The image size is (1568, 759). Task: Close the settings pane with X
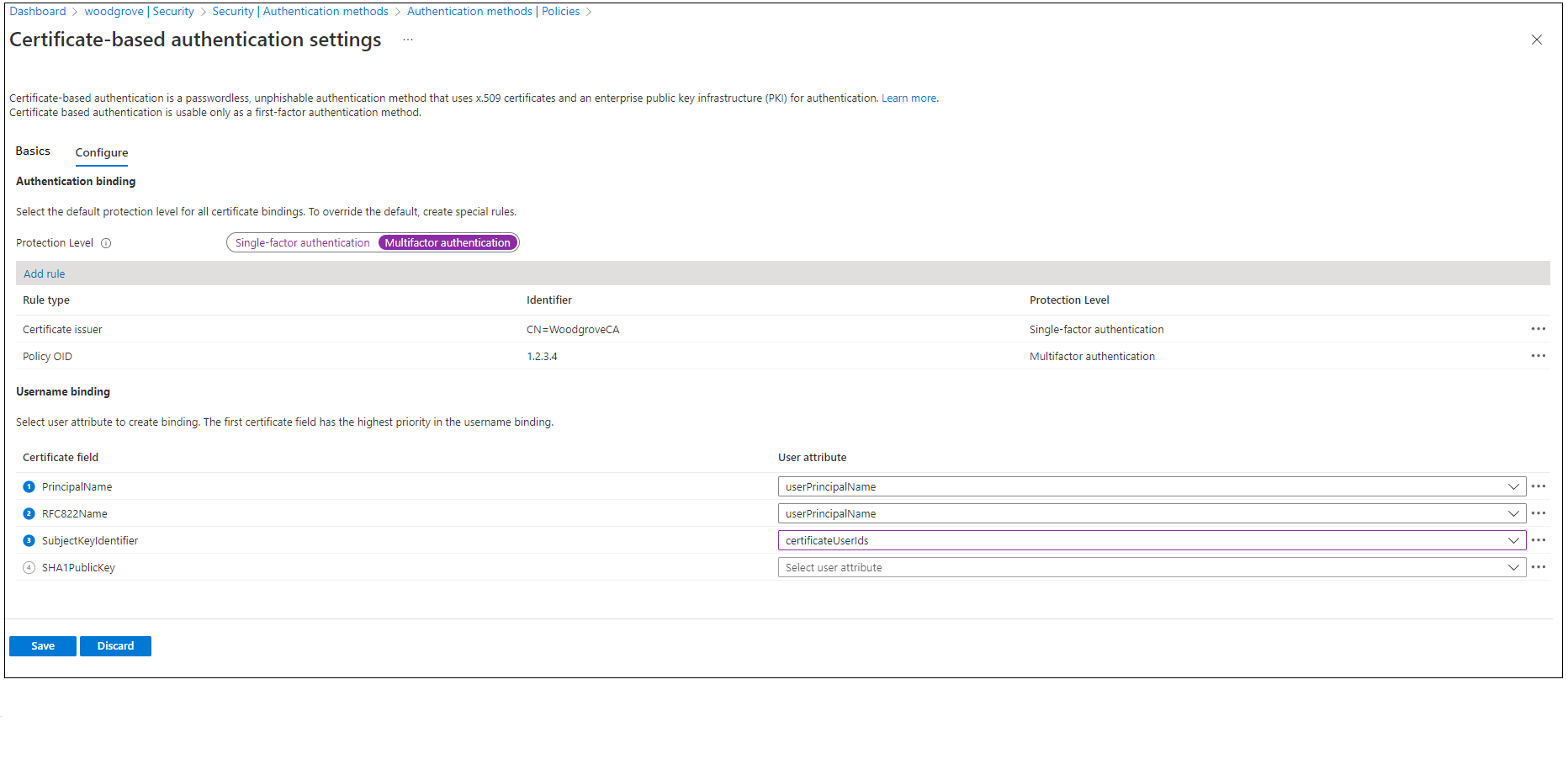1536,40
